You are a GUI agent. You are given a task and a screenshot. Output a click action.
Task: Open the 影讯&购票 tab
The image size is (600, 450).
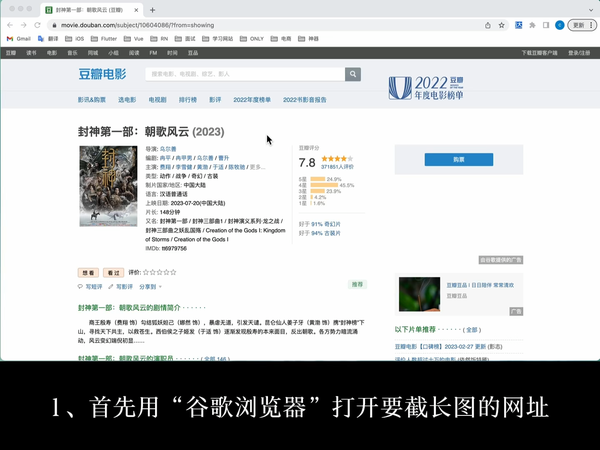tap(92, 100)
